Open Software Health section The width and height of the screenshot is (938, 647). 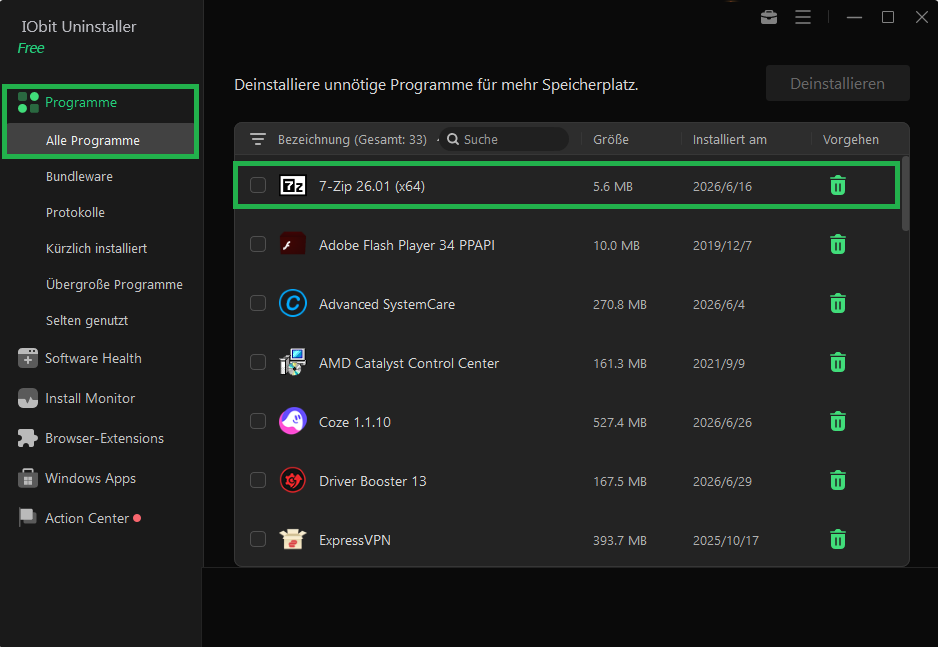[93, 358]
